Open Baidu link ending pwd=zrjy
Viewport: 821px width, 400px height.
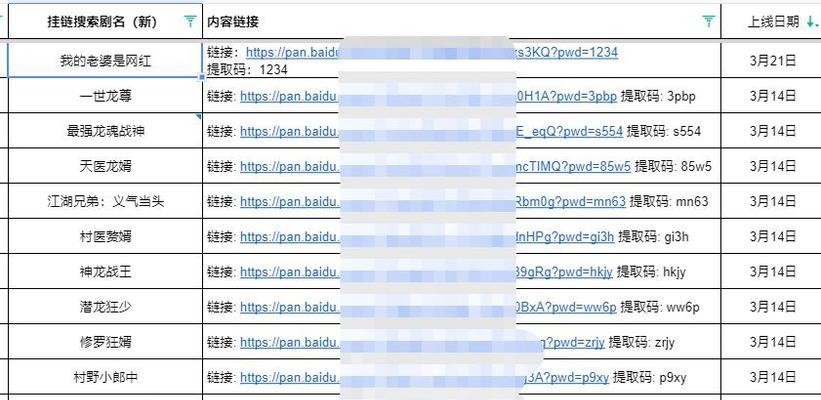[423, 342]
